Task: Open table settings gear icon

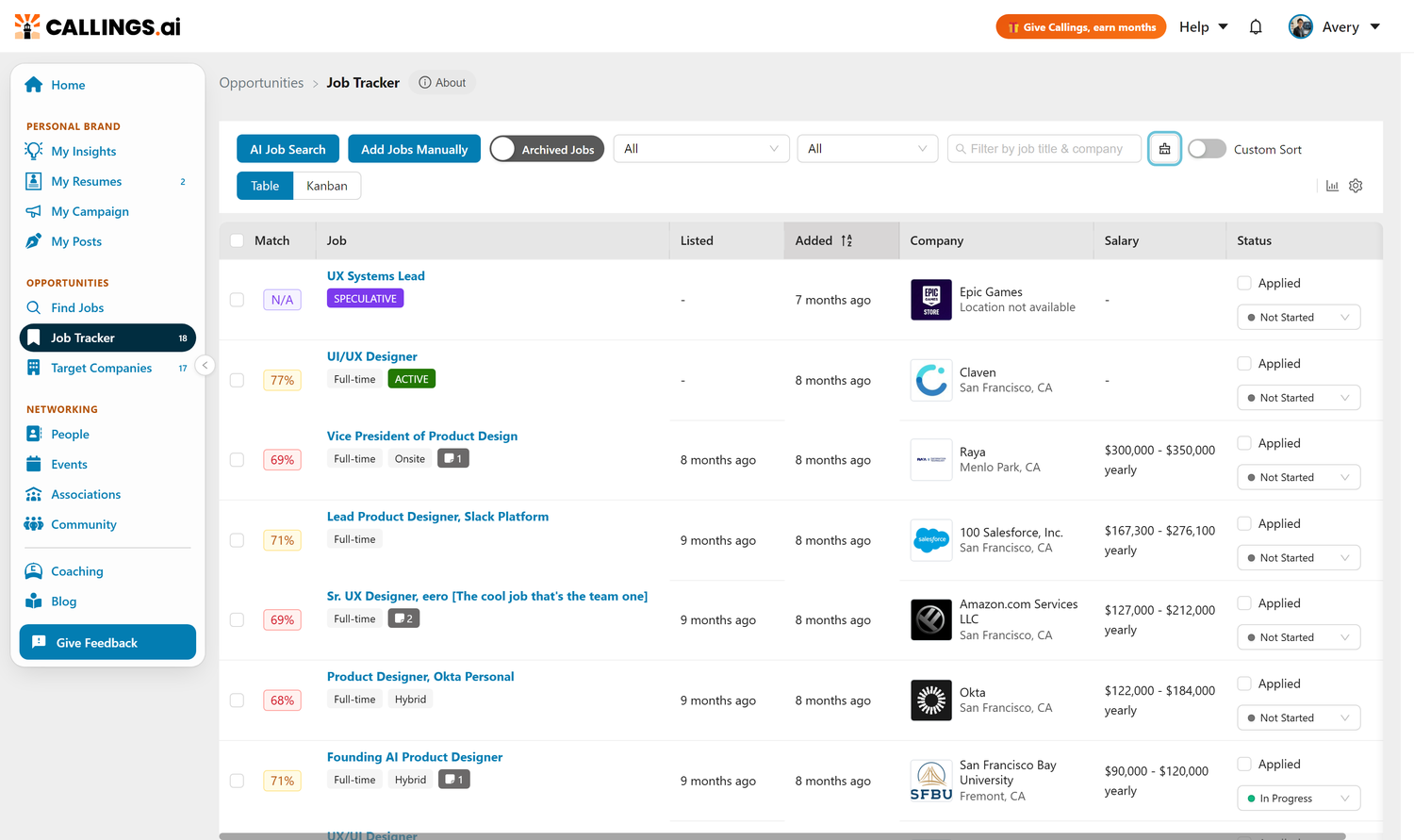Action: [1356, 186]
